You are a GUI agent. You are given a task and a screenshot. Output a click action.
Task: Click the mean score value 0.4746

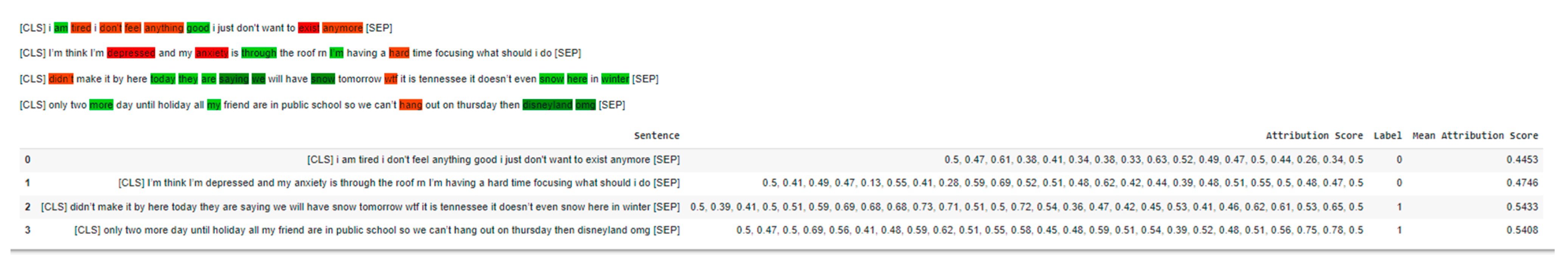(x=1522, y=182)
